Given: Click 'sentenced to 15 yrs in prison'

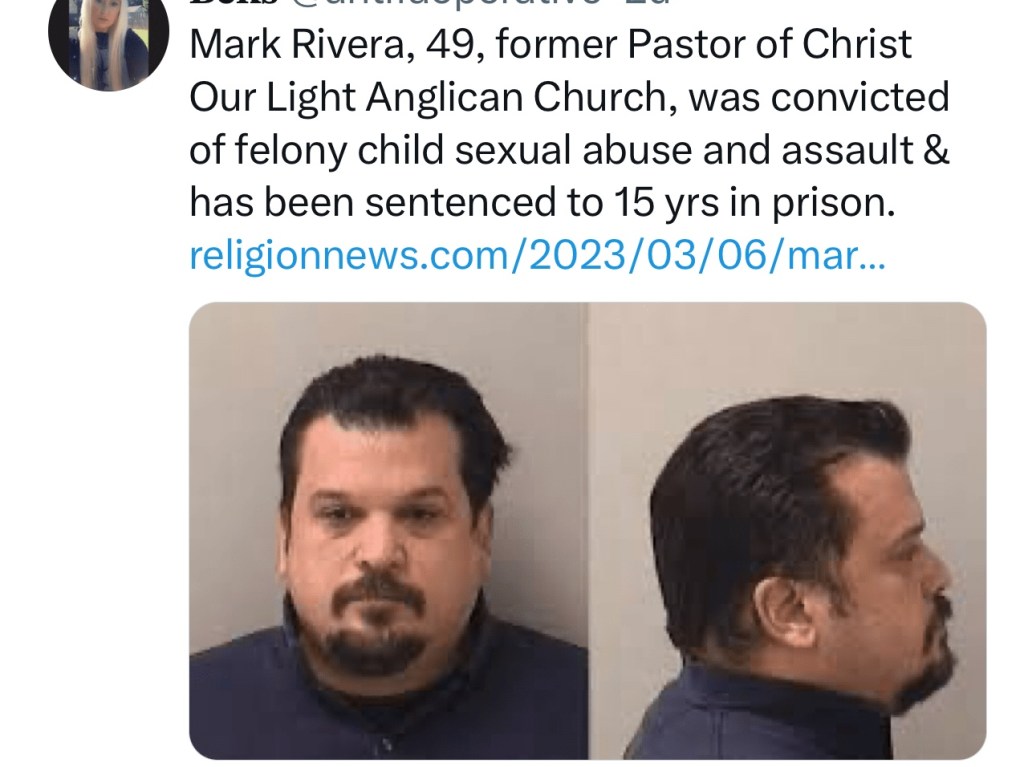Looking at the screenshot, I should [x=629, y=203].
